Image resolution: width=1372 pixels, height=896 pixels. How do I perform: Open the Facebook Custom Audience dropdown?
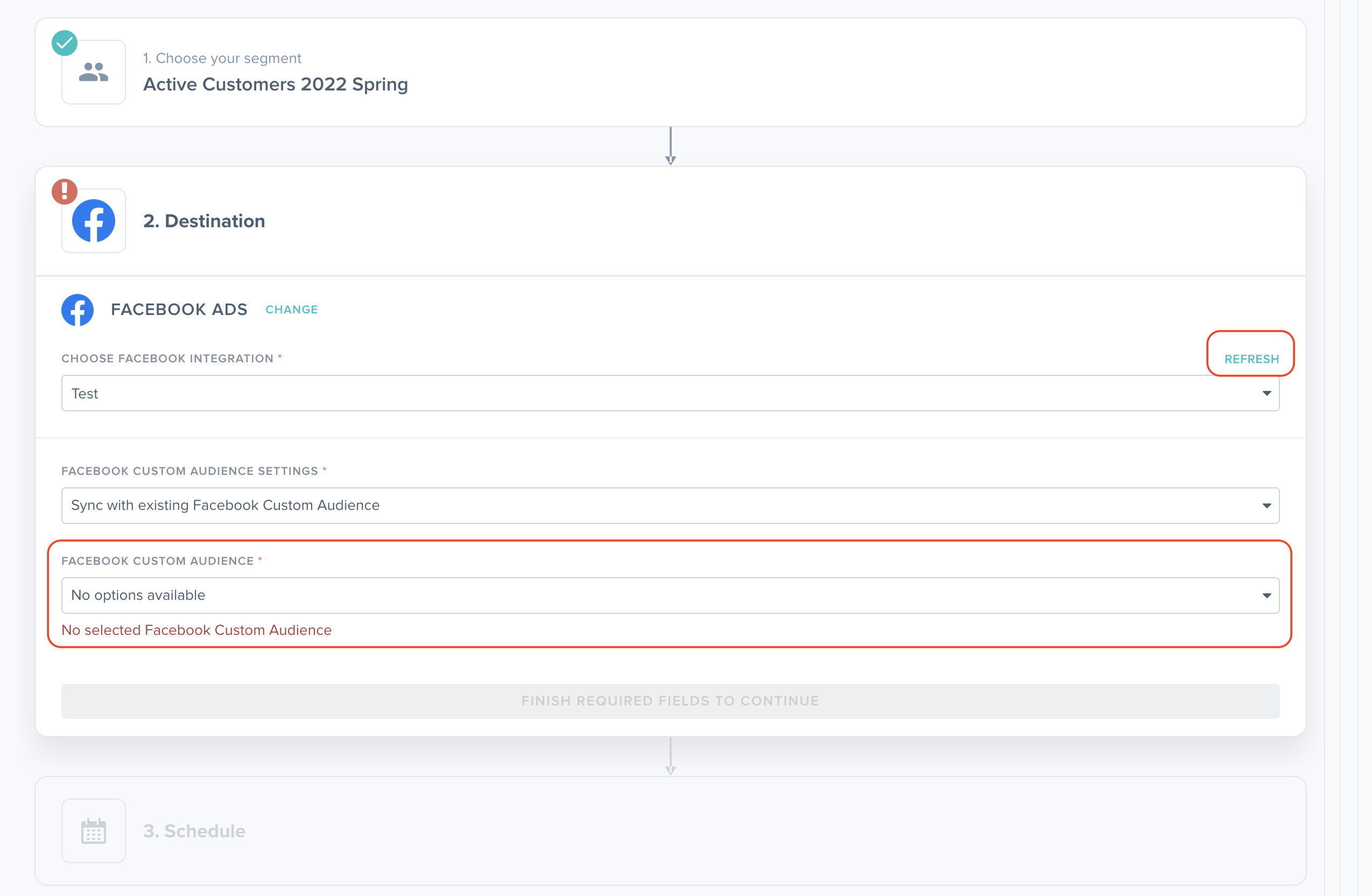[x=671, y=596]
